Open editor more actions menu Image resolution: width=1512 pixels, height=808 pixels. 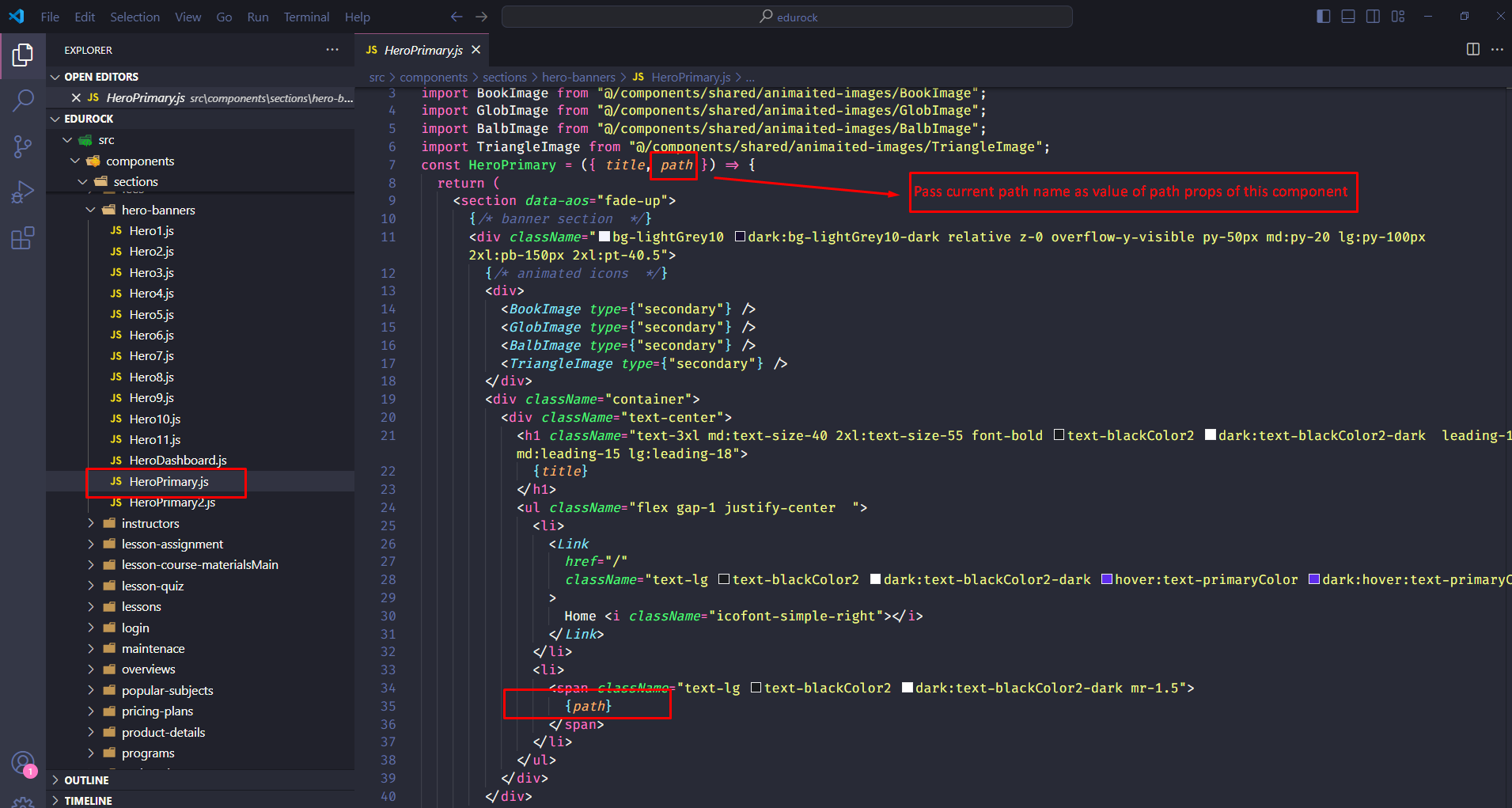click(x=1497, y=49)
